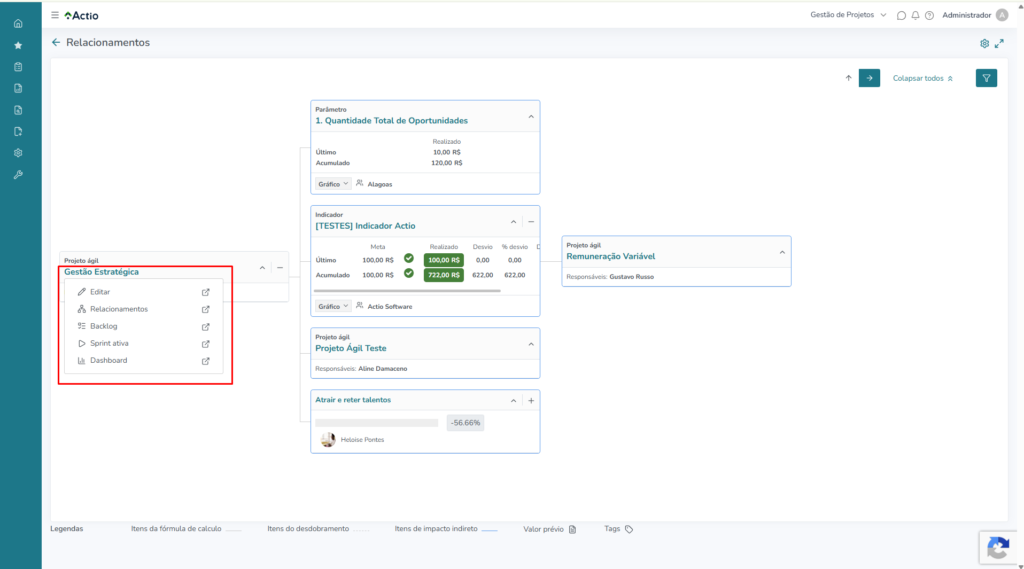Open notifications bell
Screen dimensions: 1024x569
(x=916, y=15)
